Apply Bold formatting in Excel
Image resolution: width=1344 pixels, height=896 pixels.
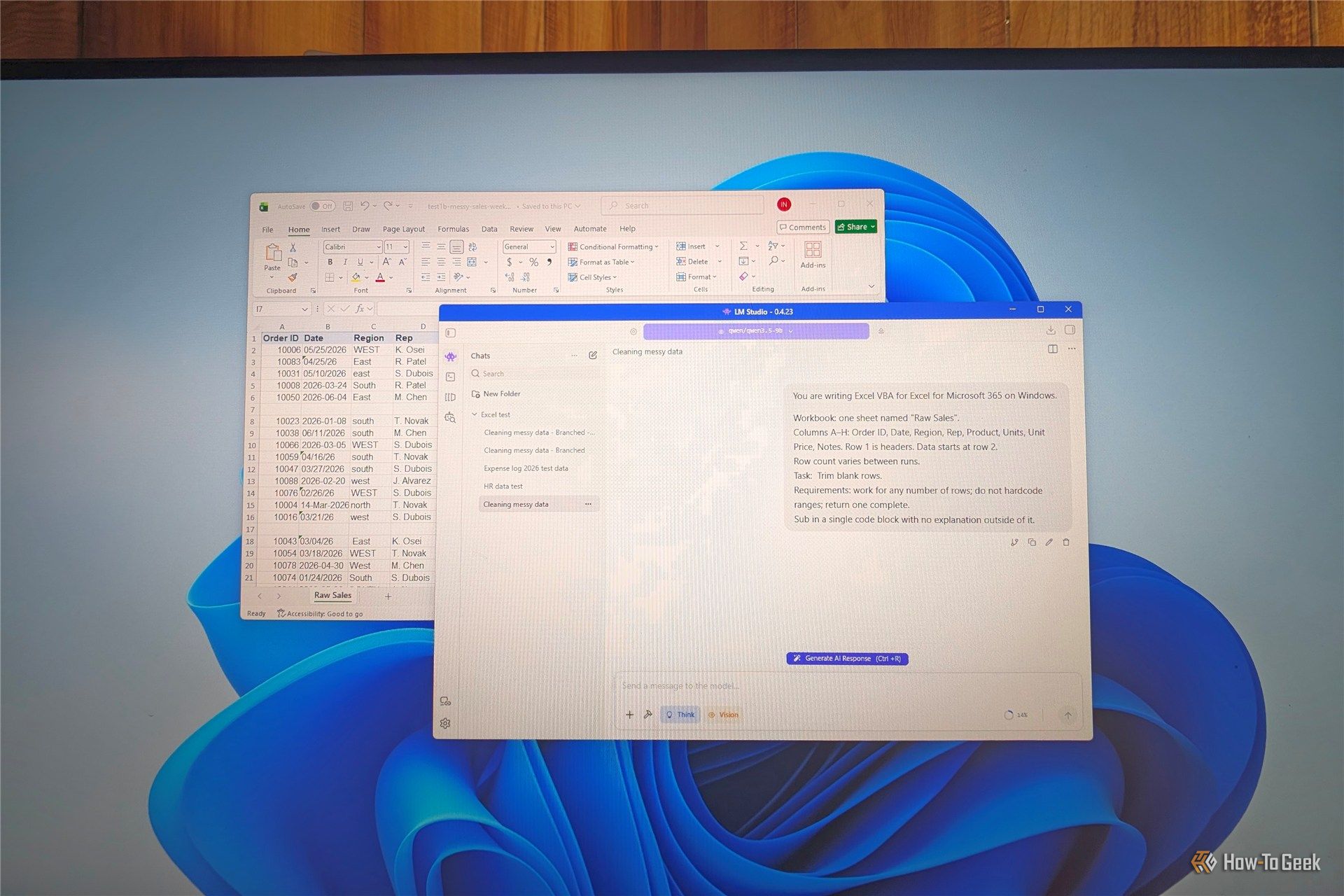tap(330, 262)
